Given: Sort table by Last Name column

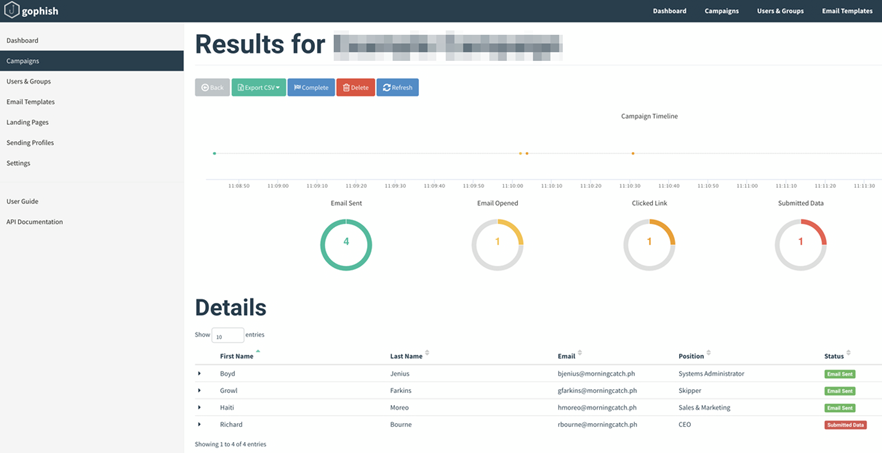Looking at the screenshot, I should (406, 356).
